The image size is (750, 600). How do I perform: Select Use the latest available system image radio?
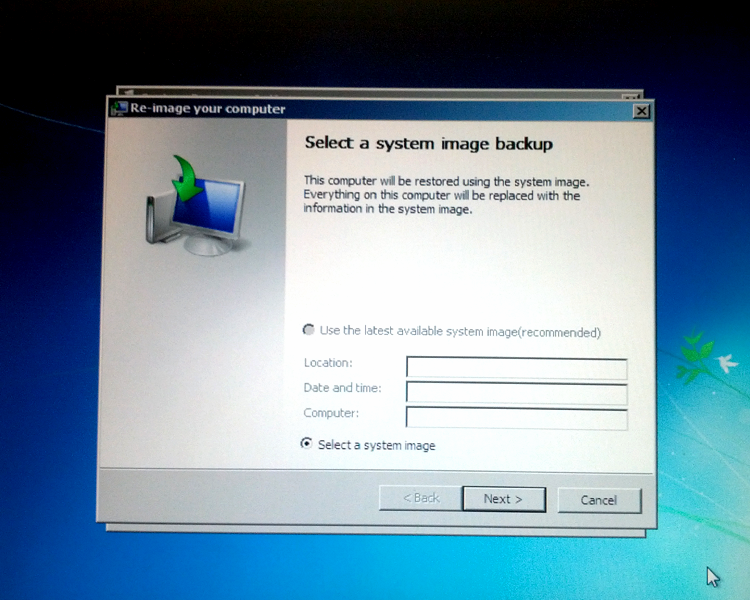pyautogui.click(x=308, y=330)
